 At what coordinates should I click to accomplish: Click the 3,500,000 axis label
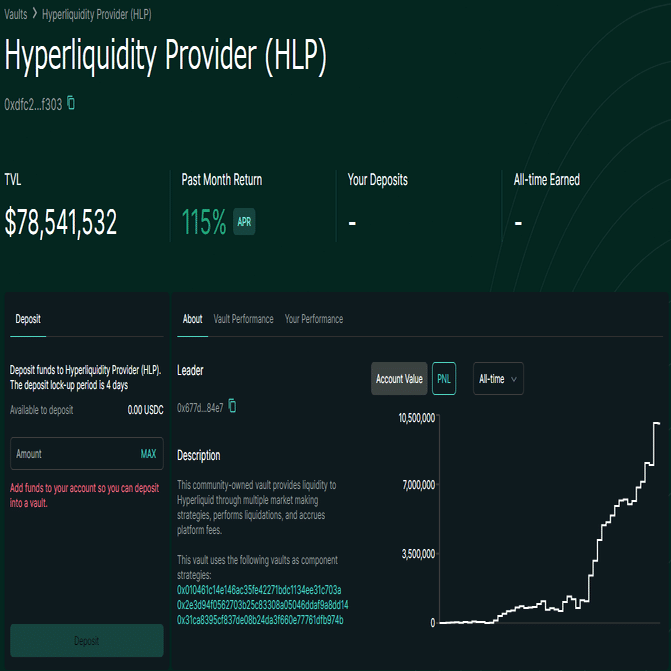pyautogui.click(x=418, y=554)
